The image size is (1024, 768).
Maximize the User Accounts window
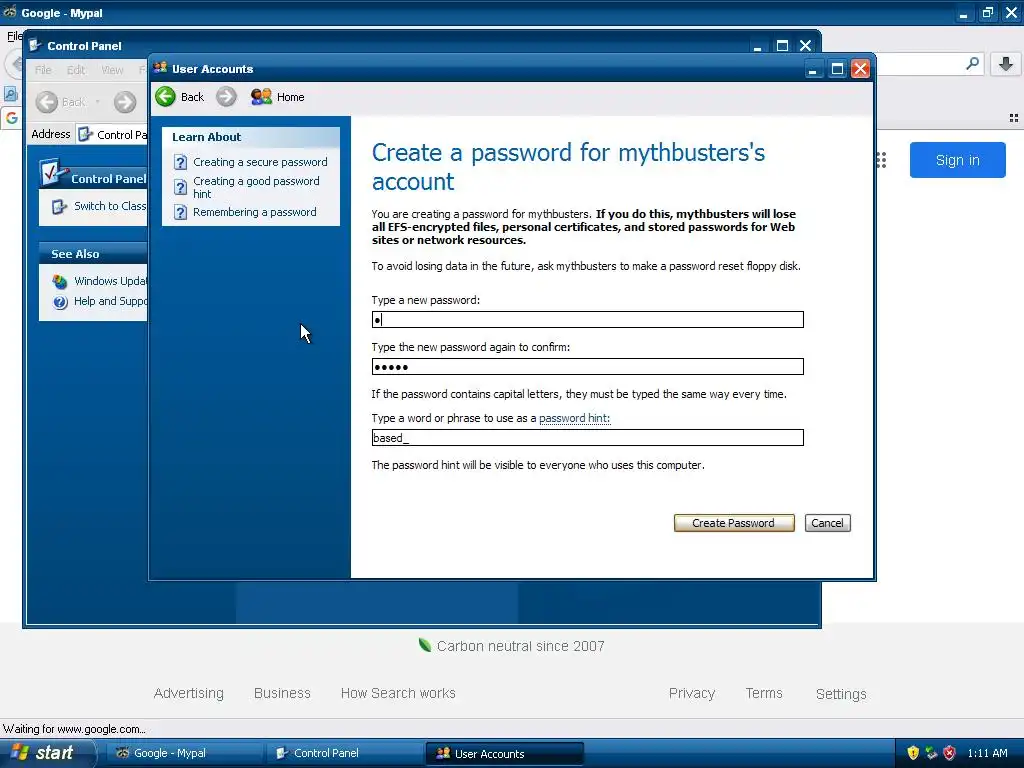tap(837, 69)
